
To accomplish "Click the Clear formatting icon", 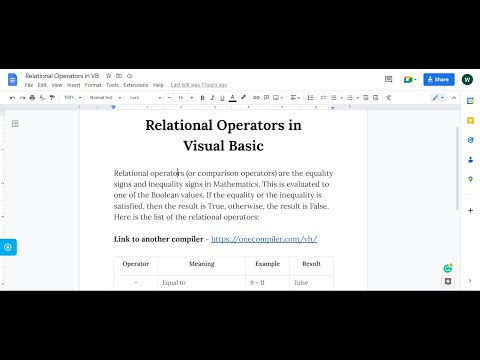I will (388, 98).
